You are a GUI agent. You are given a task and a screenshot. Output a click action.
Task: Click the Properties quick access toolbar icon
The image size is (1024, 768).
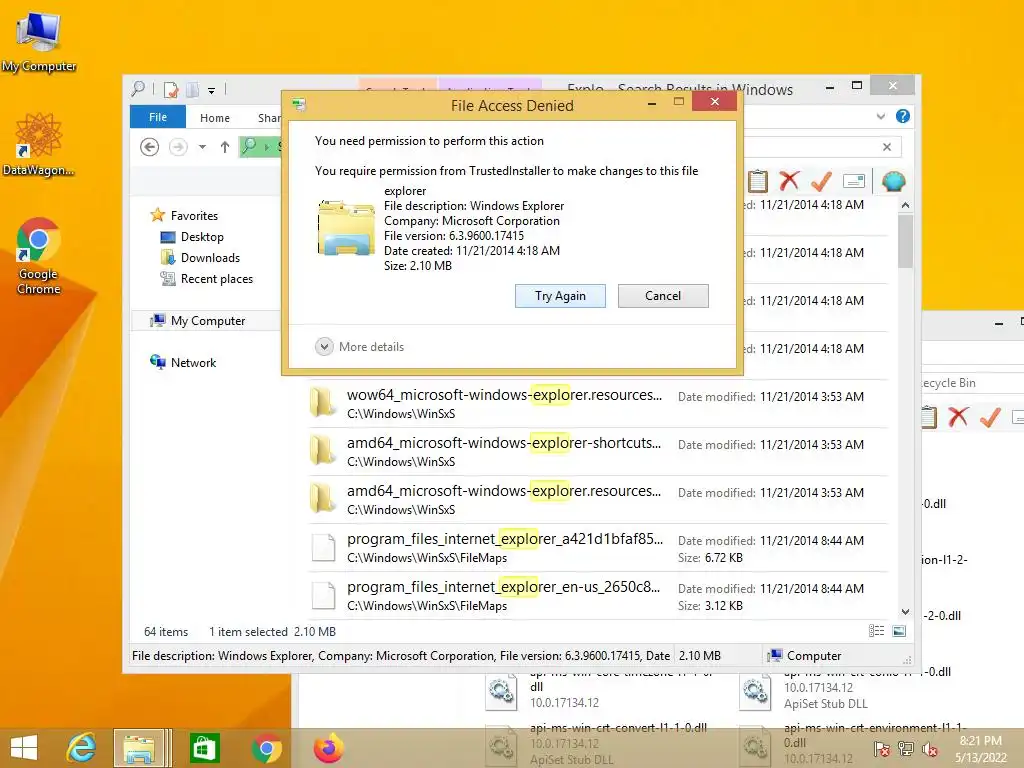[171, 89]
